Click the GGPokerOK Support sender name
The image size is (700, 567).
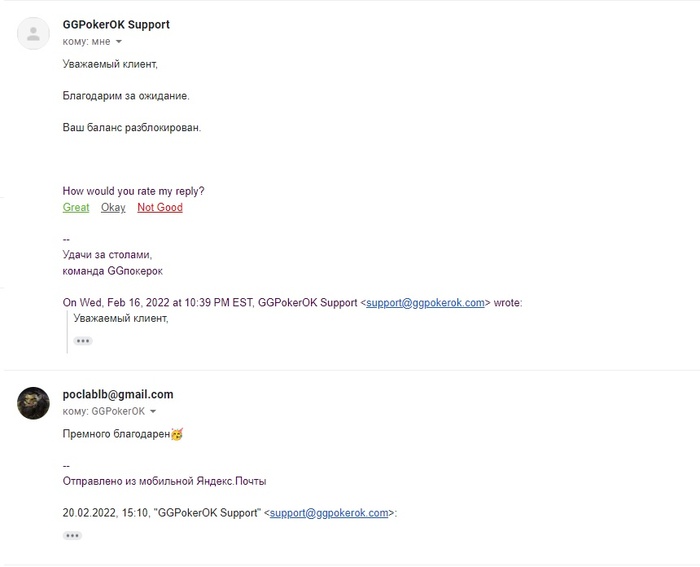pos(116,25)
